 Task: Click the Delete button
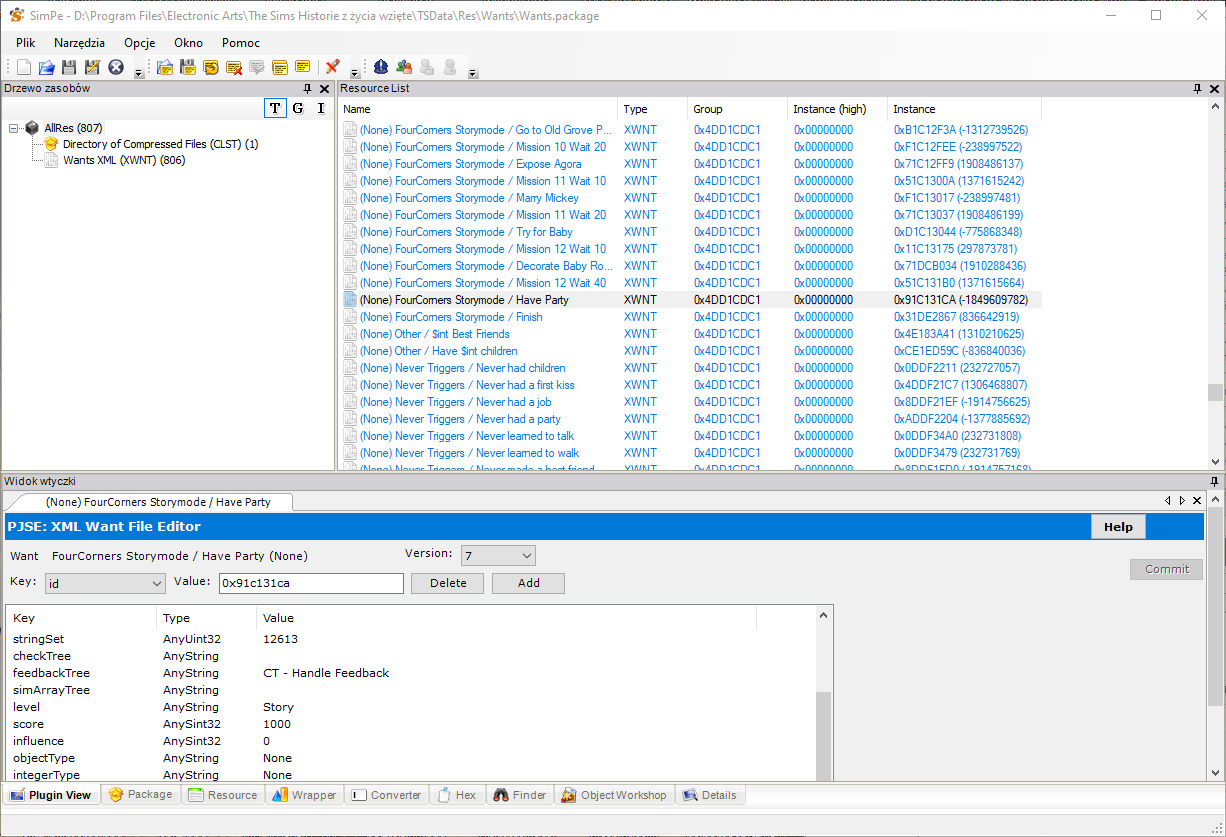447,583
